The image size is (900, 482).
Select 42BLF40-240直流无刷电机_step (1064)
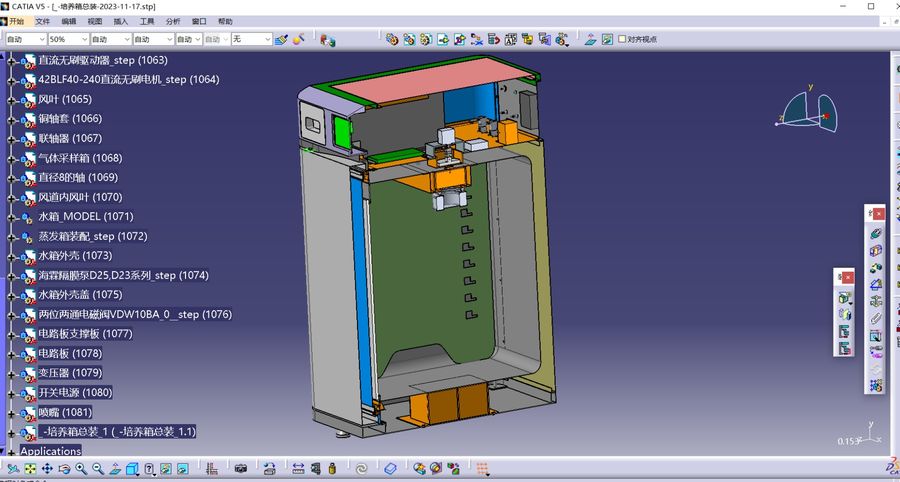[129, 79]
